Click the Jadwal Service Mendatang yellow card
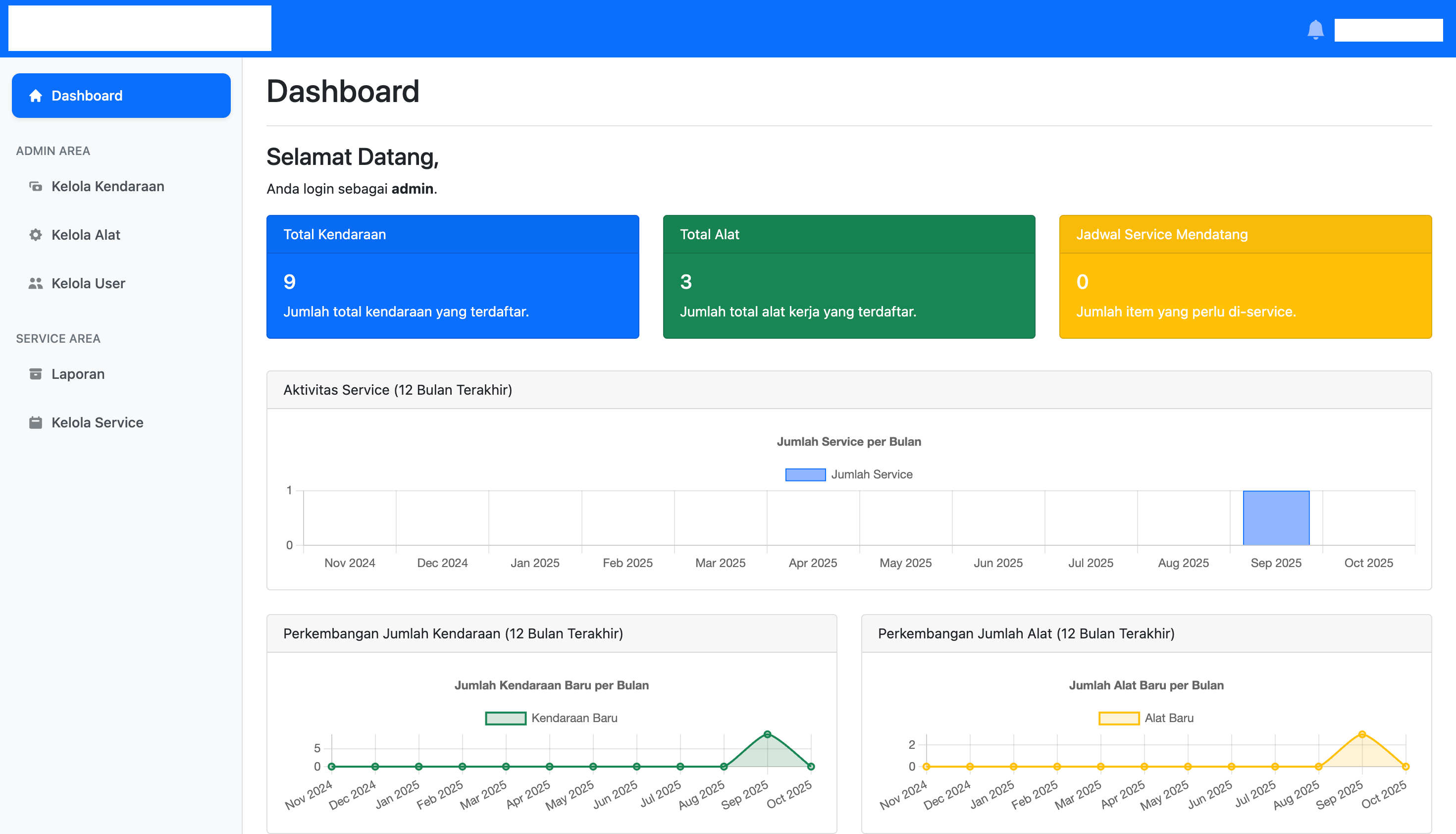This screenshot has height=834, width=1456. (1245, 277)
